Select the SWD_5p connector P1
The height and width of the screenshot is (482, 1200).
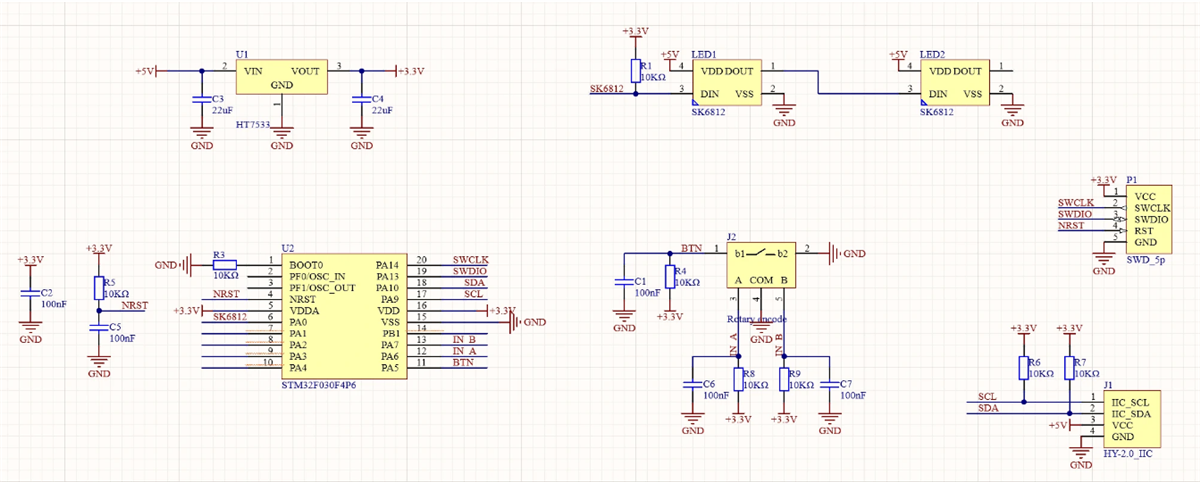click(x=1146, y=219)
